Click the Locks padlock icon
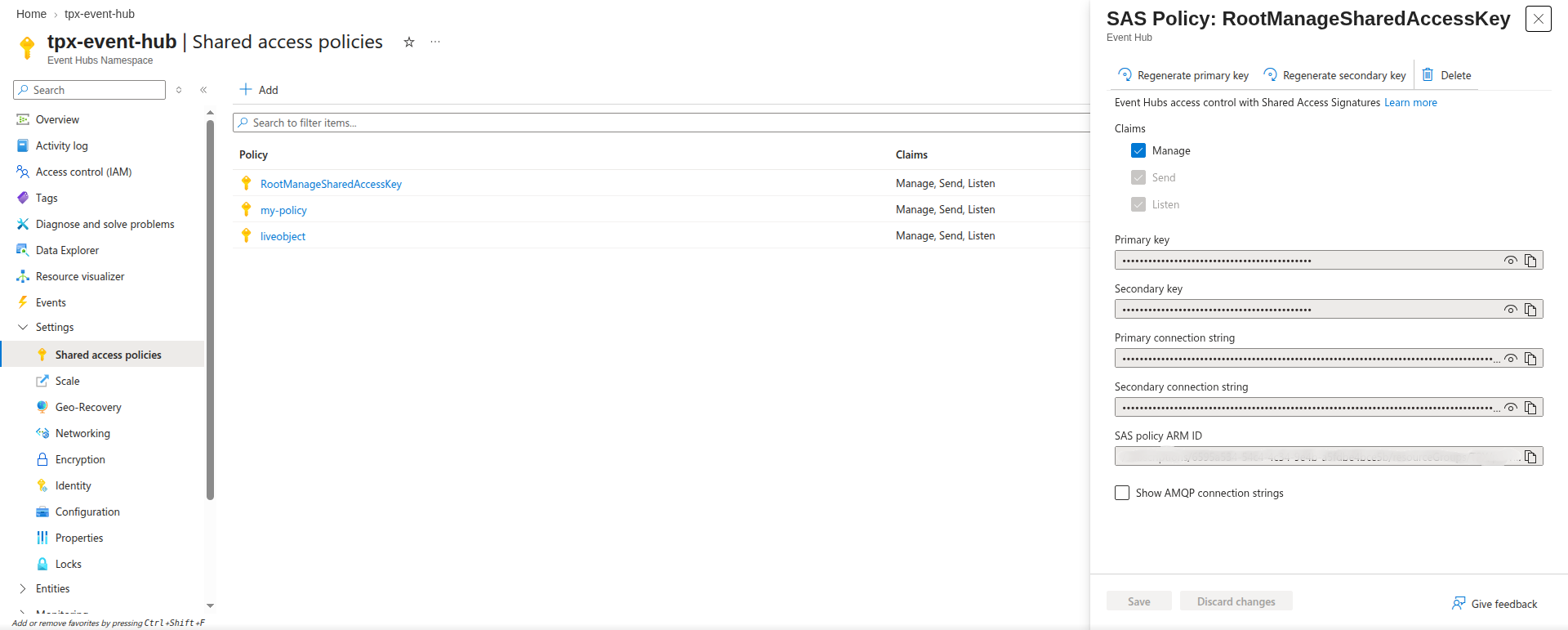Viewport: 1568px width, 630px height. 42,564
